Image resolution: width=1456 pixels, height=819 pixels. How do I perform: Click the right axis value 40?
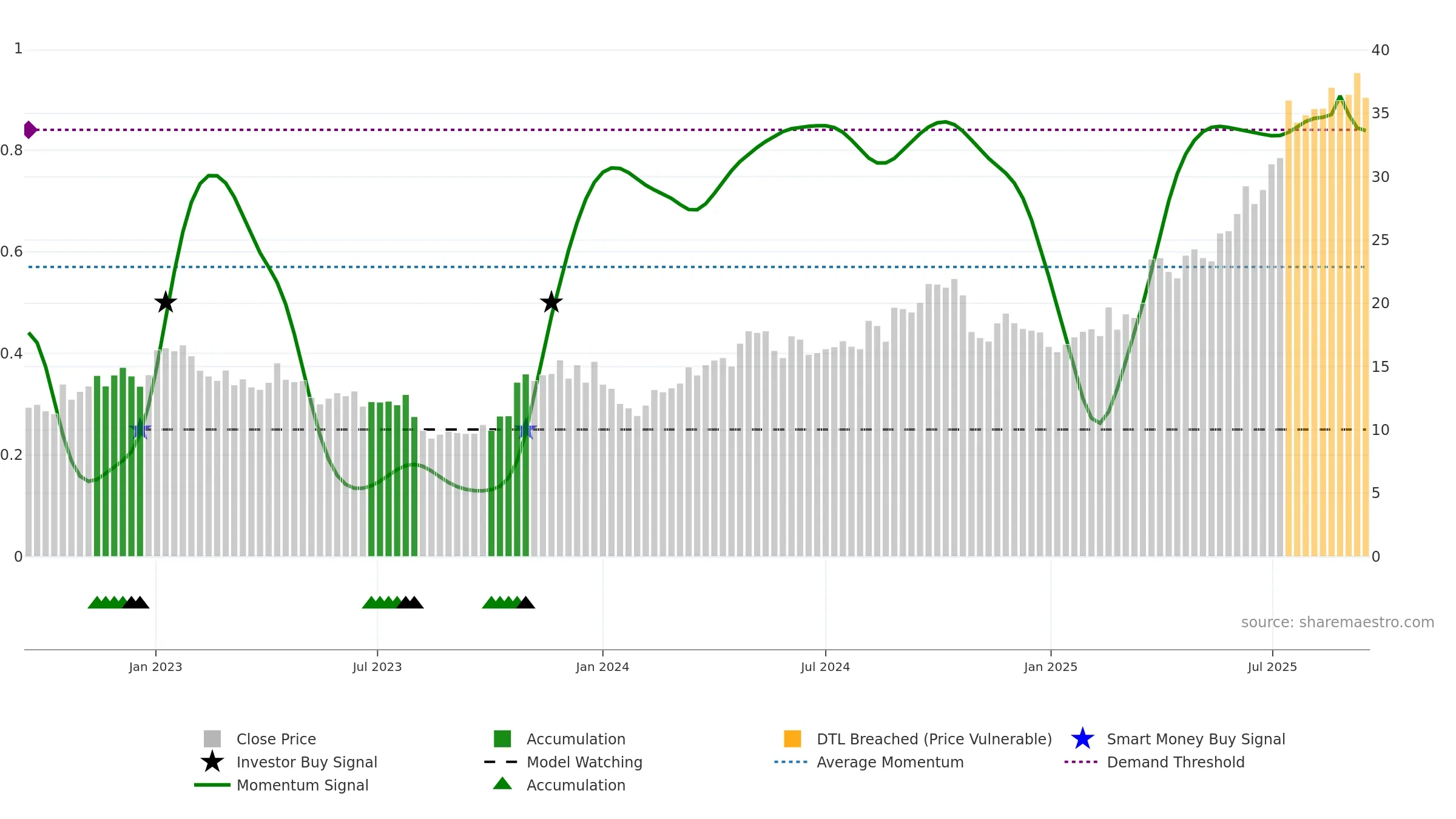pos(1380,50)
